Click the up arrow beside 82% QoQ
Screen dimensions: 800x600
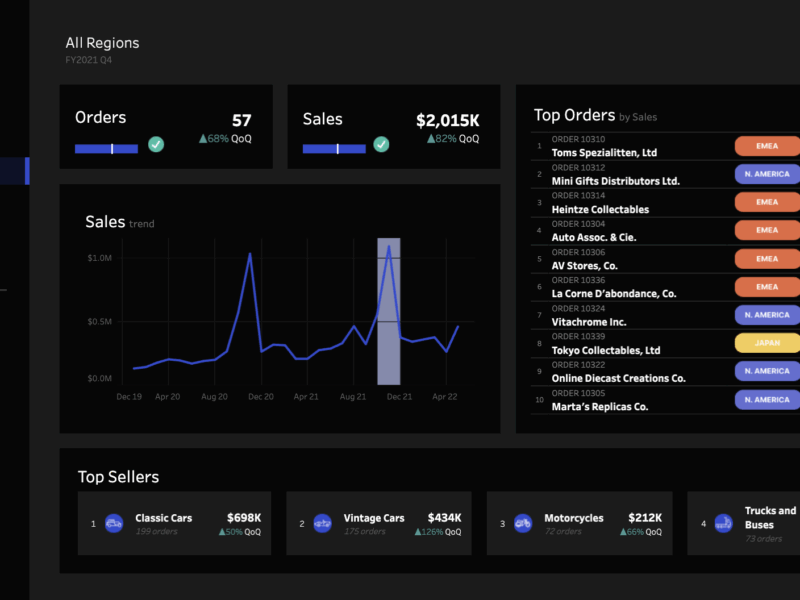click(431, 139)
